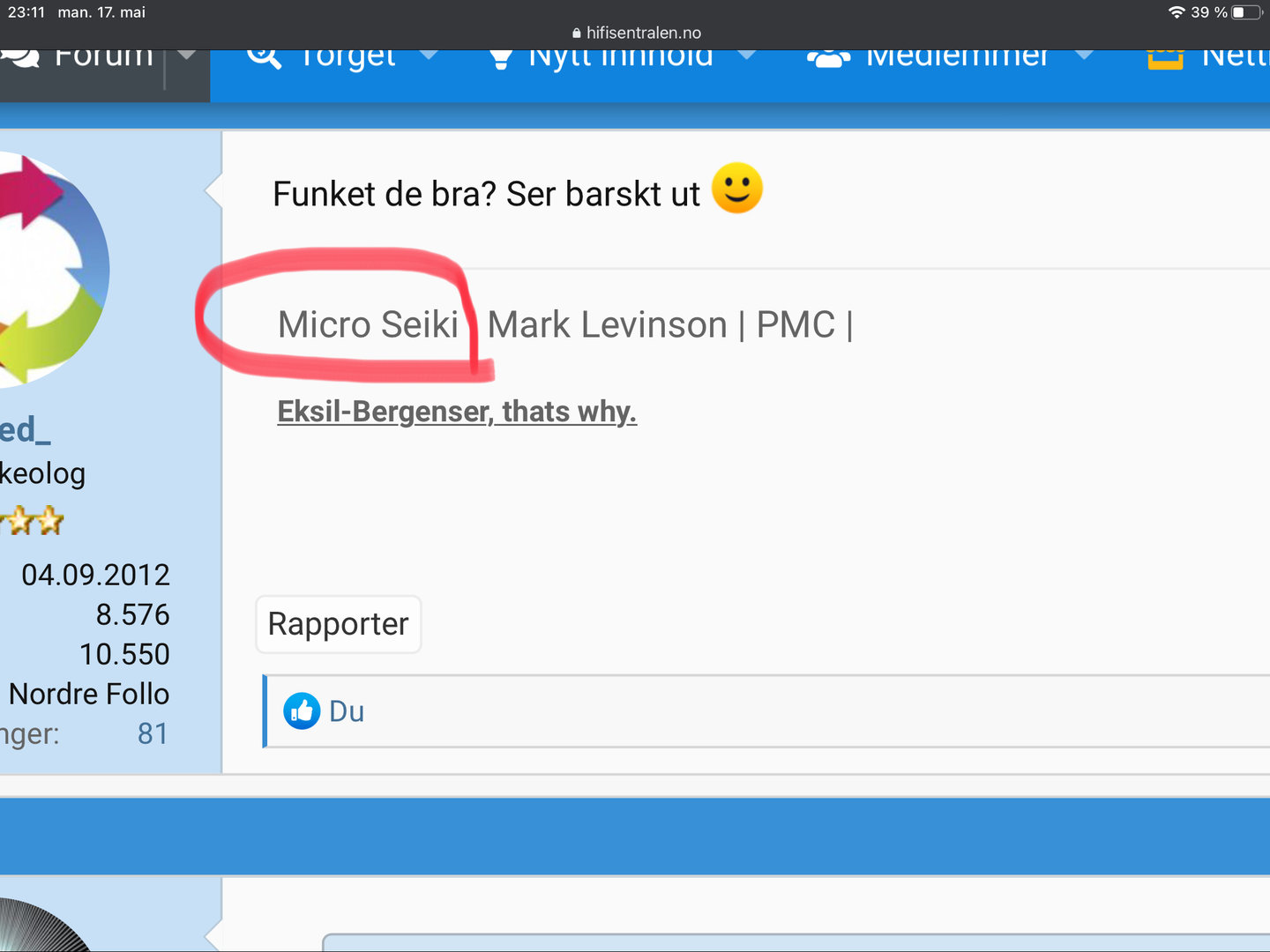Tap the hifisentralen.no address bar

(636, 33)
